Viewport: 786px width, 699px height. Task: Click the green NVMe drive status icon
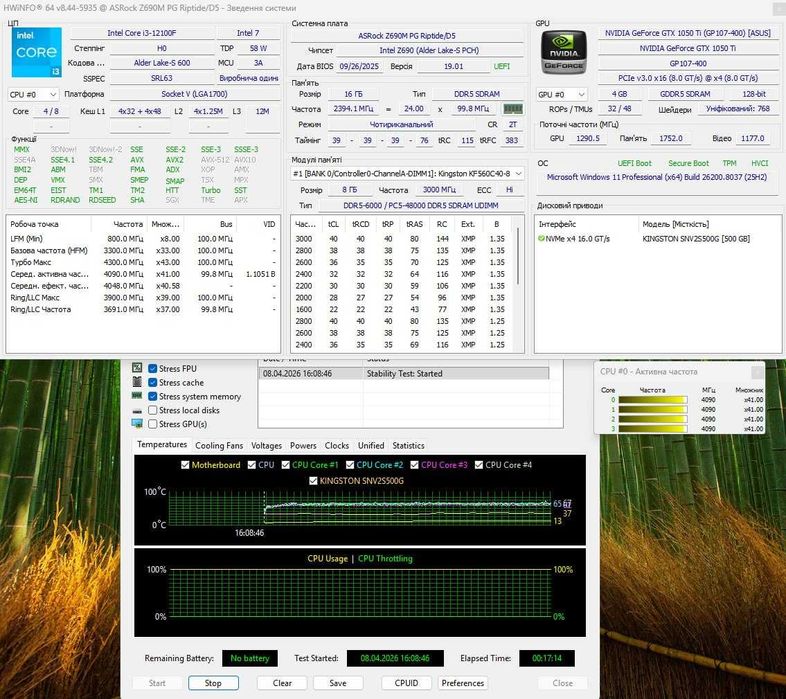click(541, 239)
